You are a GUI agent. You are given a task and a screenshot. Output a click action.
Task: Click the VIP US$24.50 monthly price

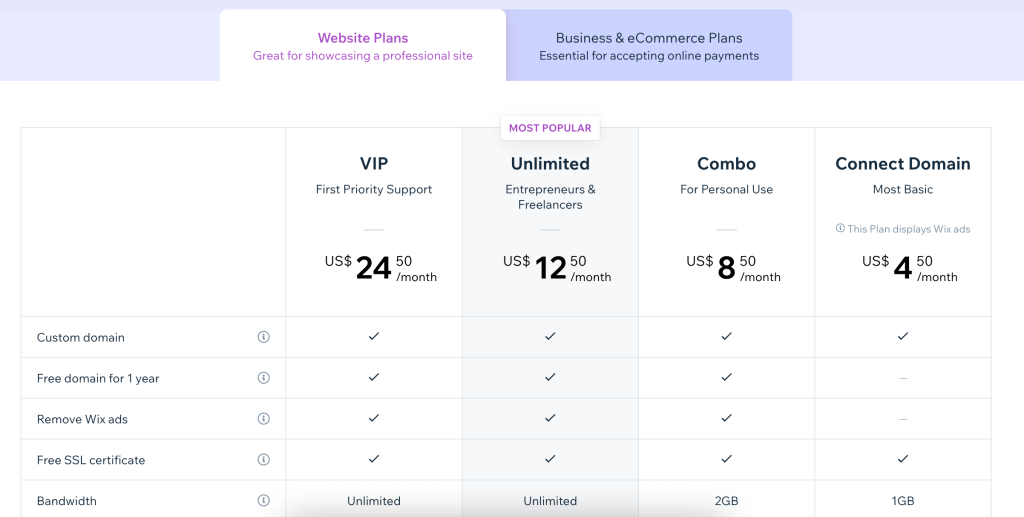coord(381,267)
